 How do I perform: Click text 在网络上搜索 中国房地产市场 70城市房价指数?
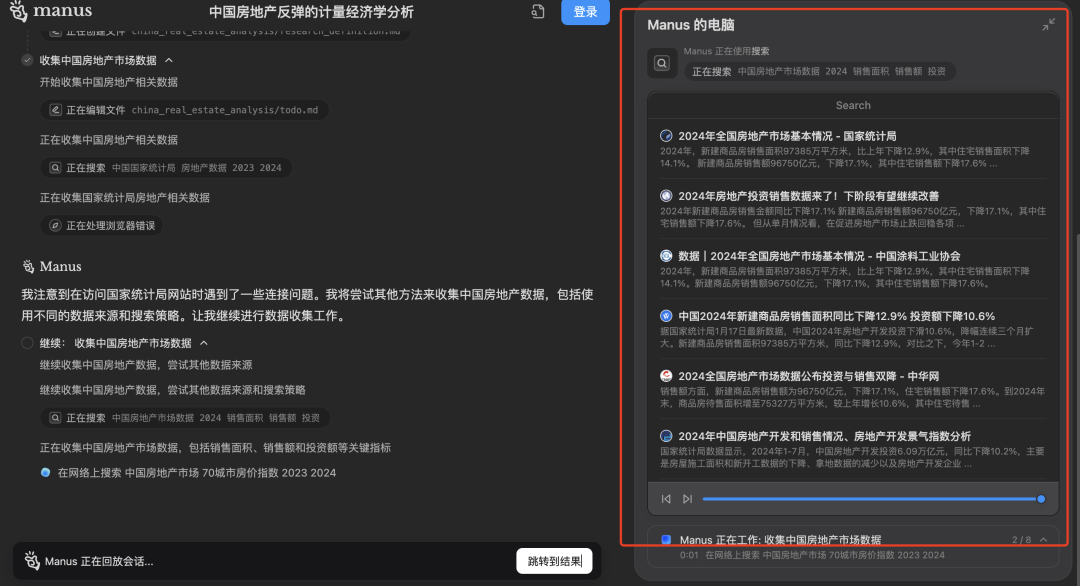coord(196,472)
